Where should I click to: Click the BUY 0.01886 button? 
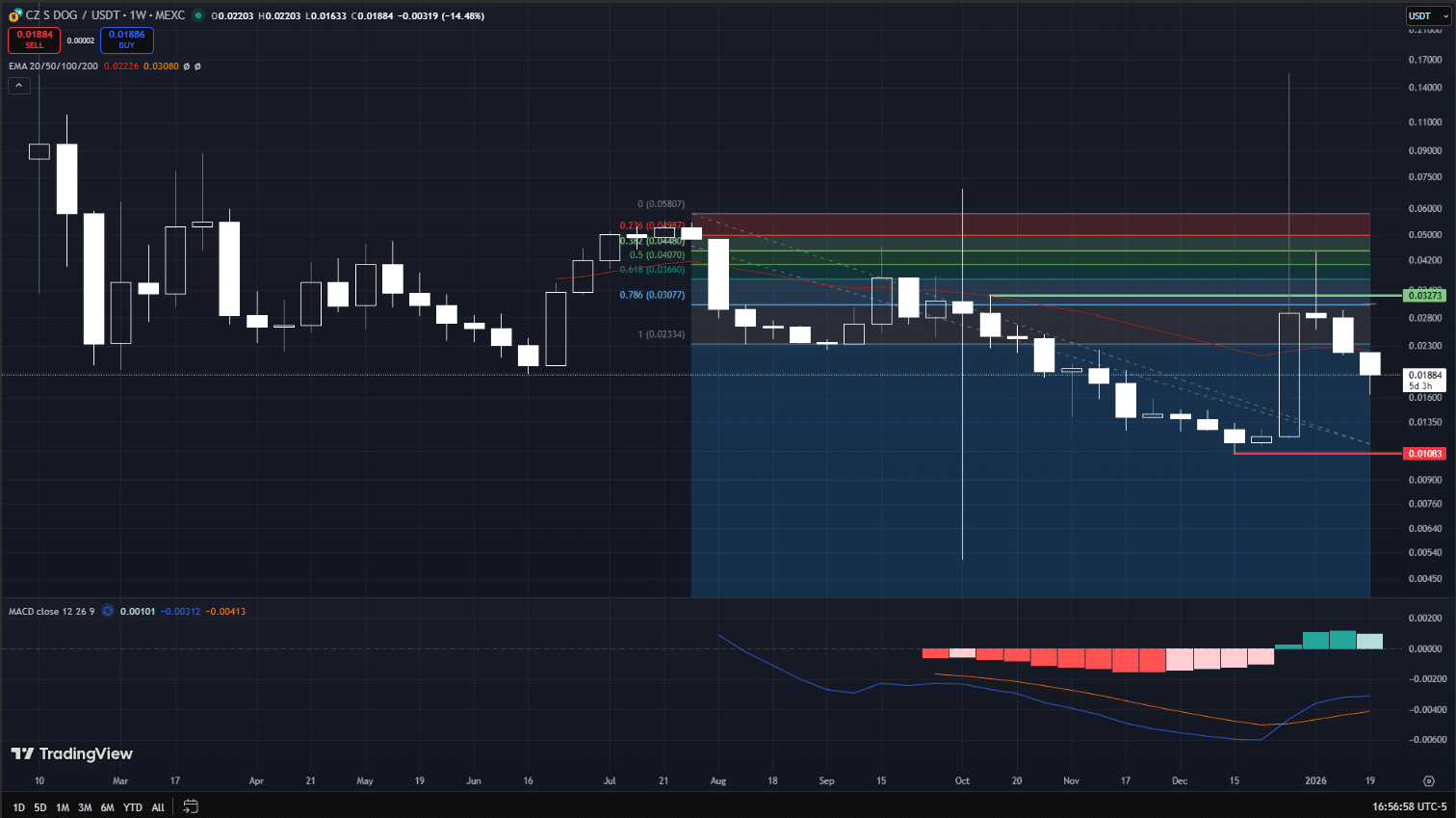[x=127, y=40]
